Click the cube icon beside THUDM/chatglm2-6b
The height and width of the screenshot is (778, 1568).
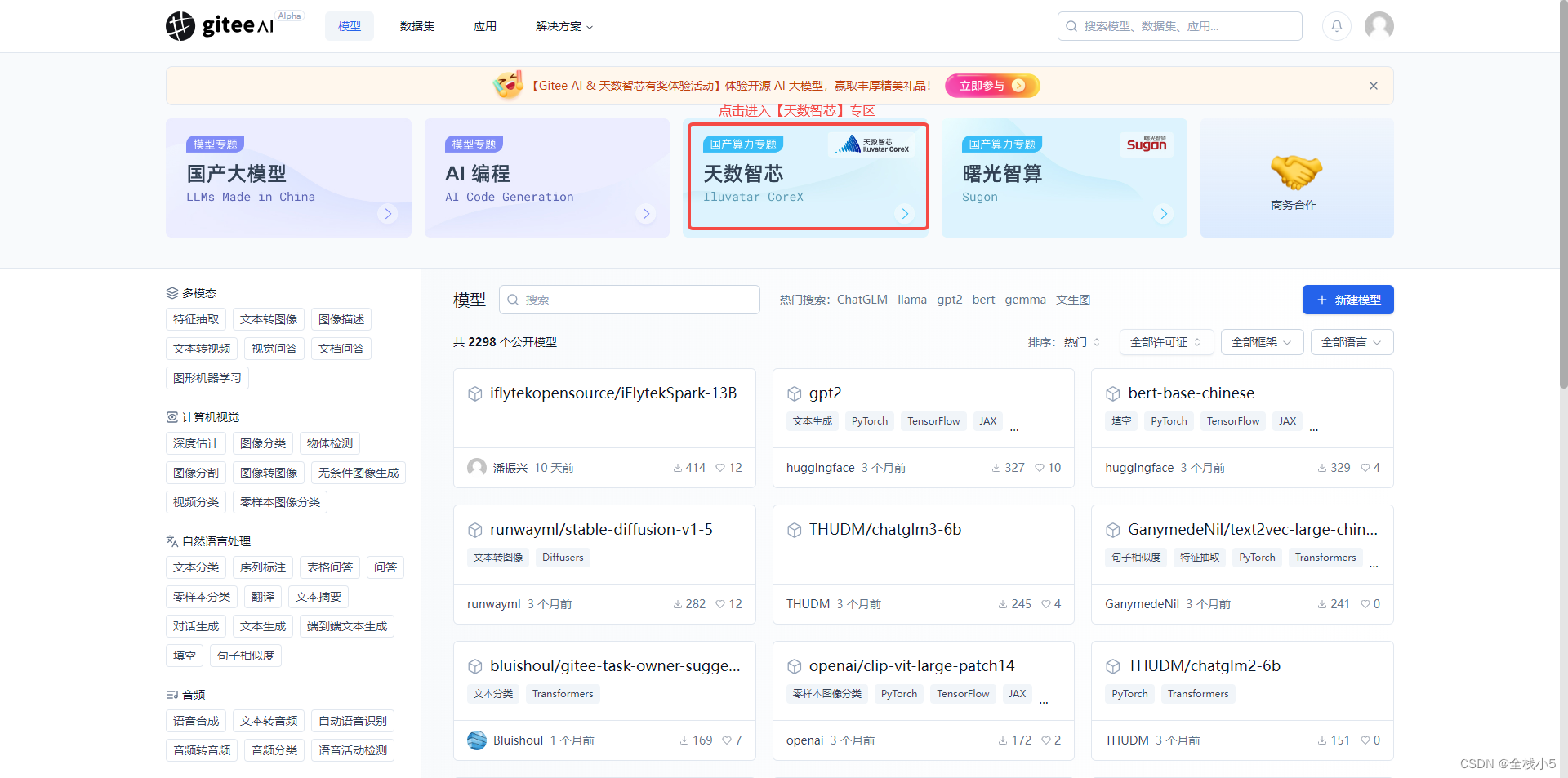[1112, 666]
